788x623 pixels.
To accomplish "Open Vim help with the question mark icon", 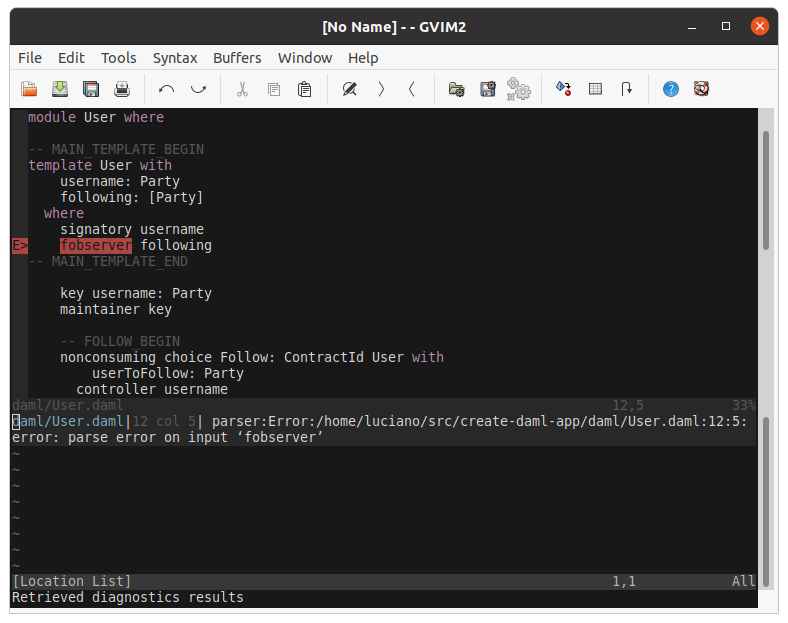I will click(x=671, y=89).
